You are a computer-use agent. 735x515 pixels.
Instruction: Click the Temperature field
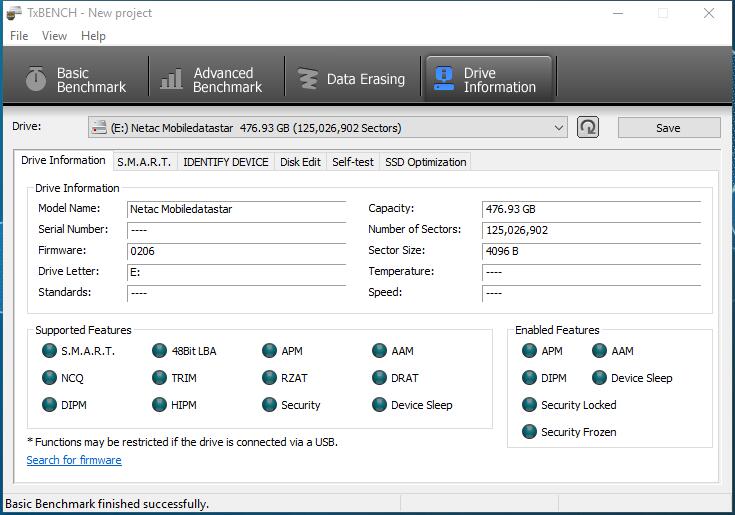click(x=591, y=272)
